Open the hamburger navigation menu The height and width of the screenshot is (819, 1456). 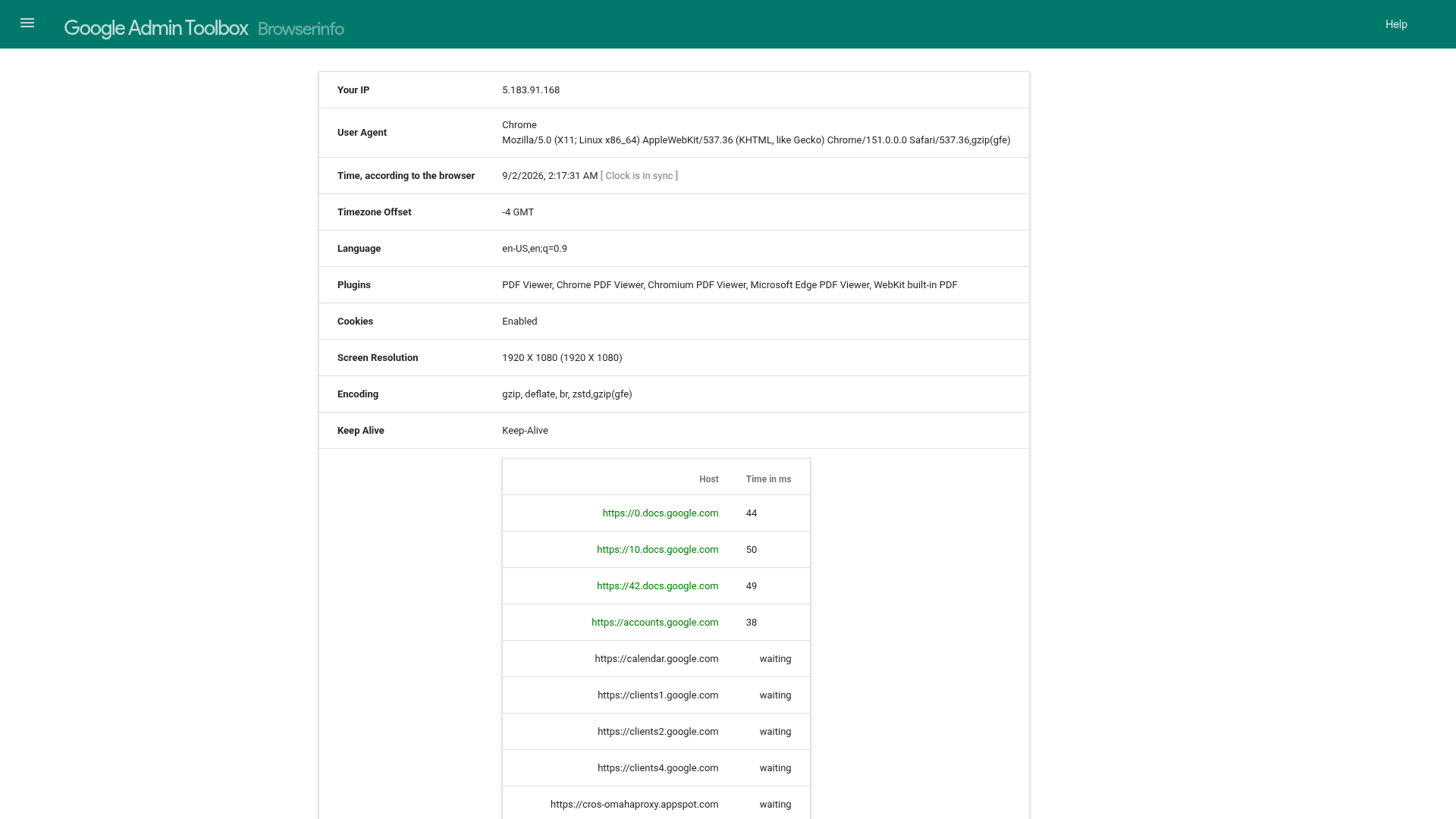point(27,24)
